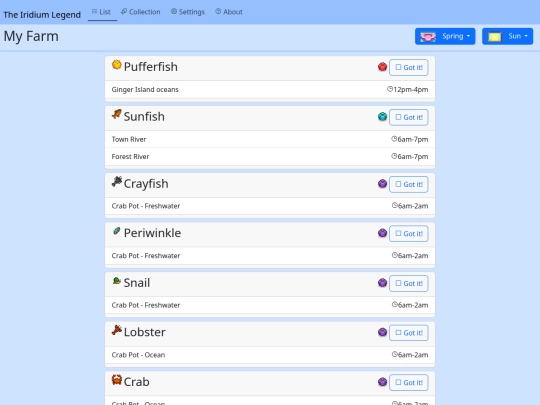Click Ginger Island oceans location
The width and height of the screenshot is (540, 405).
145,90
